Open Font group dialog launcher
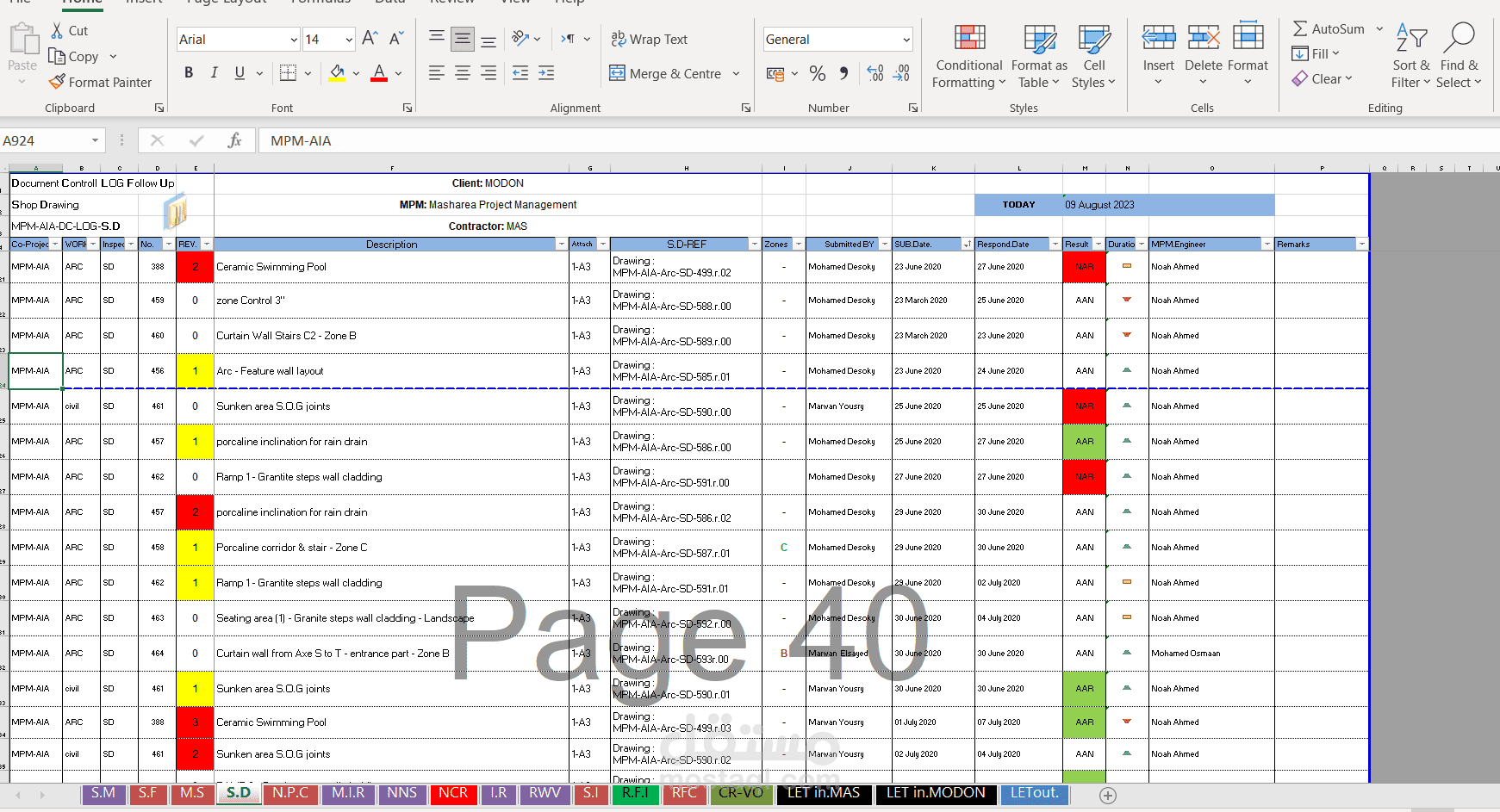This screenshot has width=1500, height=812. pos(408,108)
